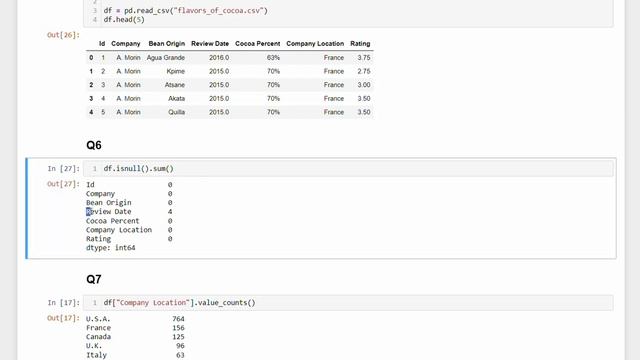This screenshot has height=360, width=640.
Task: Click the Kpime bean origin cell
Action: tap(176, 71)
